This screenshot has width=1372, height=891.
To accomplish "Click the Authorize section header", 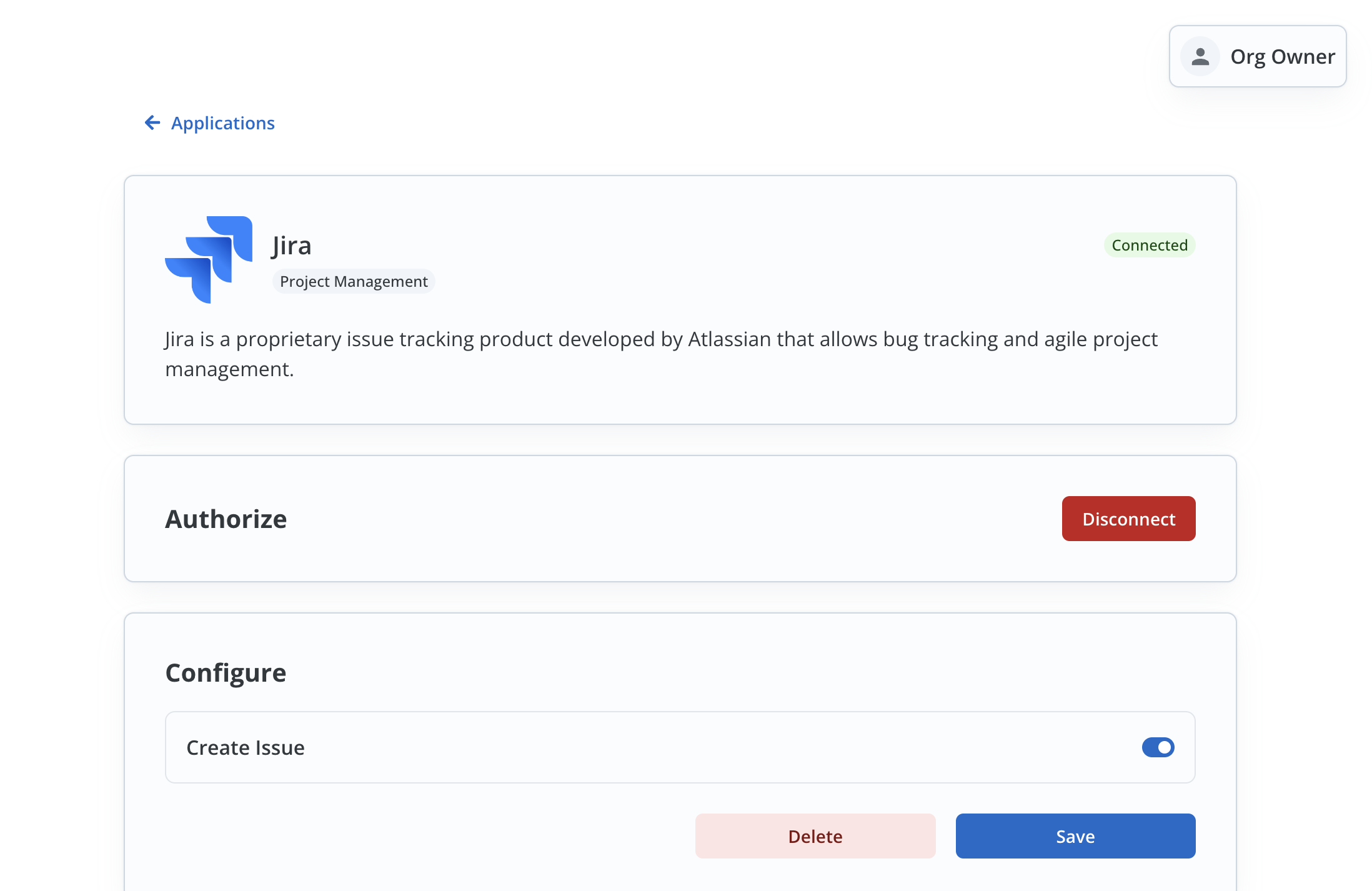I will [226, 518].
